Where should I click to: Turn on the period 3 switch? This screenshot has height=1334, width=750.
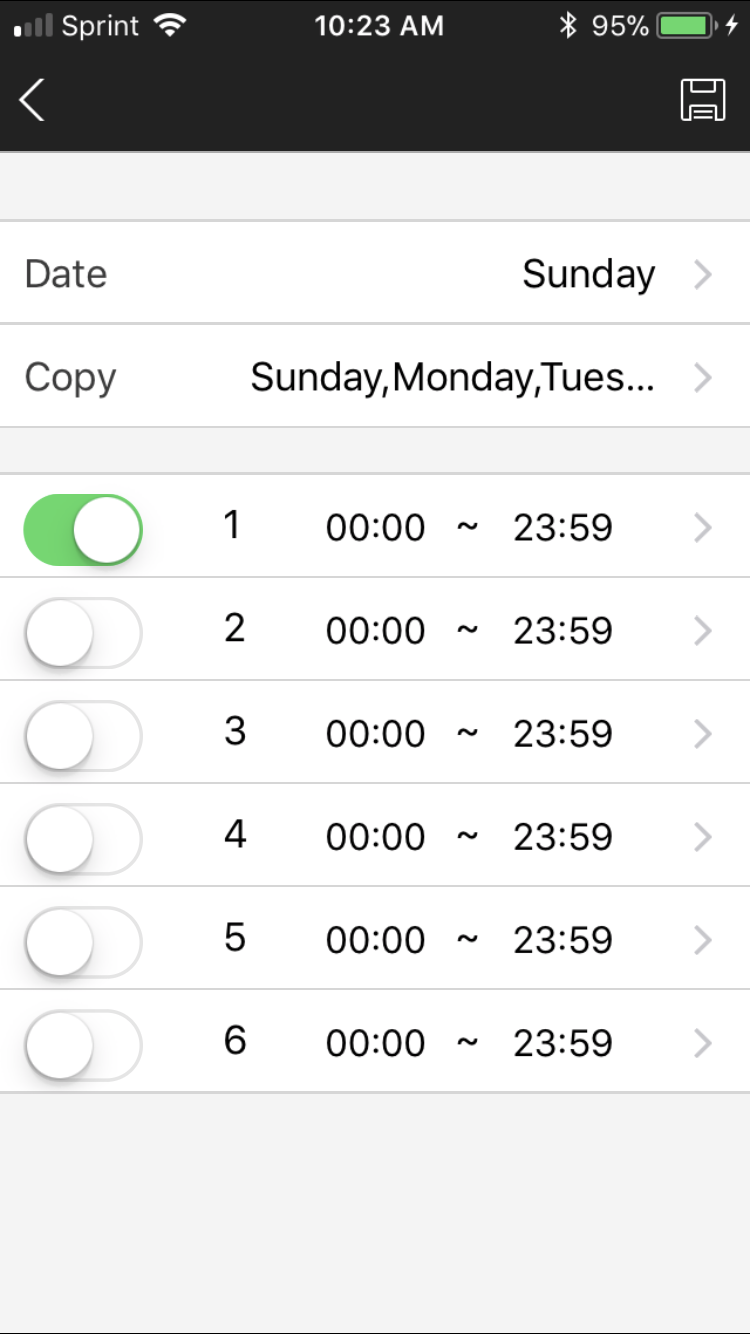83,735
